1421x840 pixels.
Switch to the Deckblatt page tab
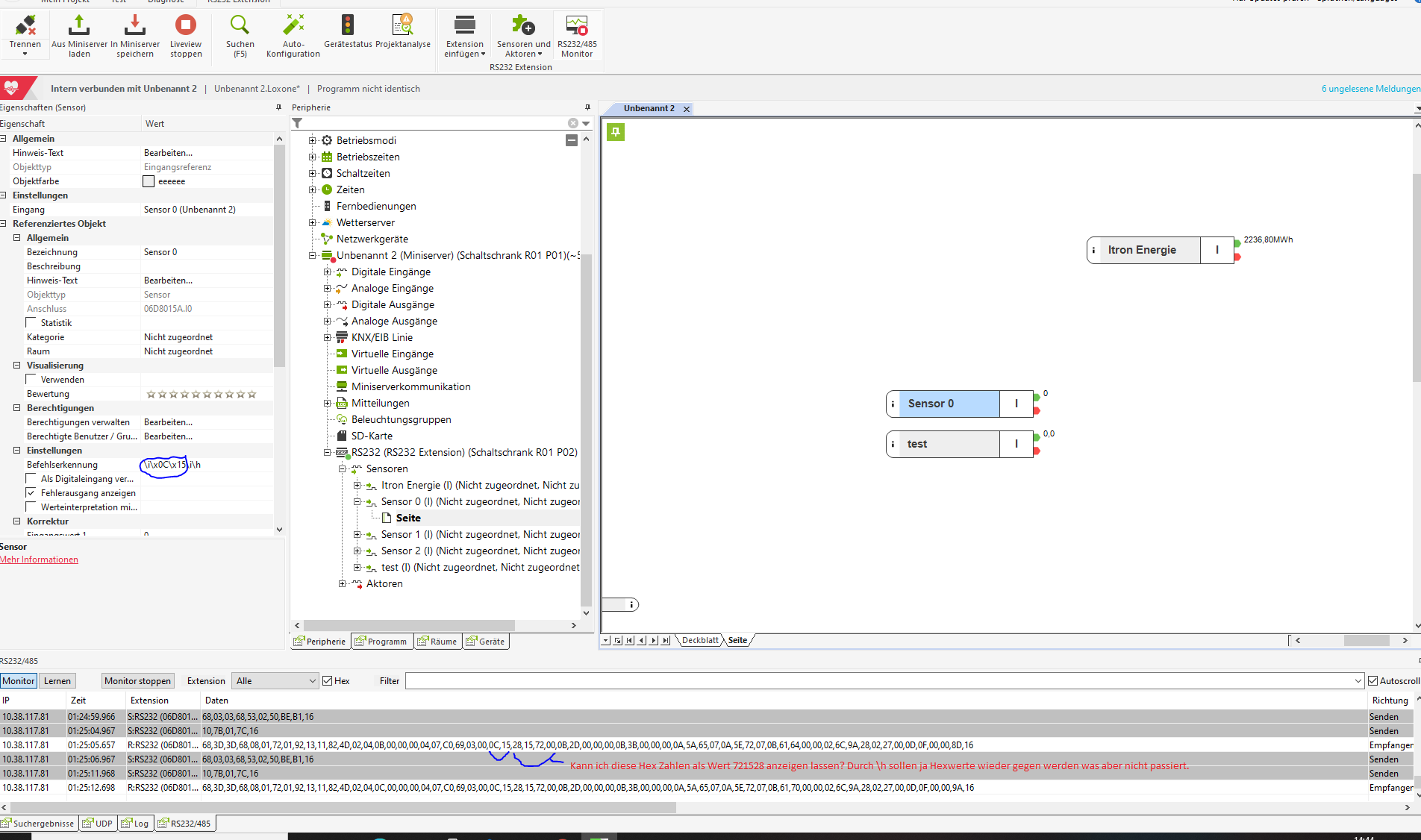[700, 641]
